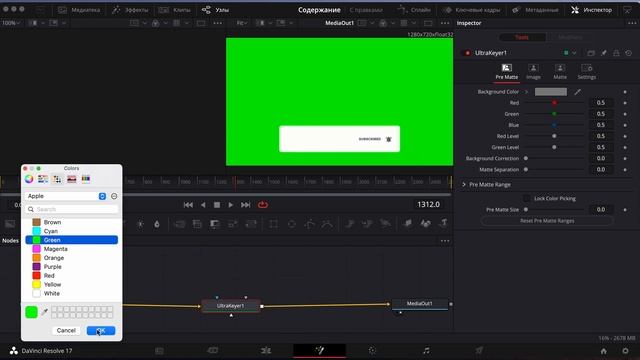Open Inspector panel options three dots

[x=632, y=23]
